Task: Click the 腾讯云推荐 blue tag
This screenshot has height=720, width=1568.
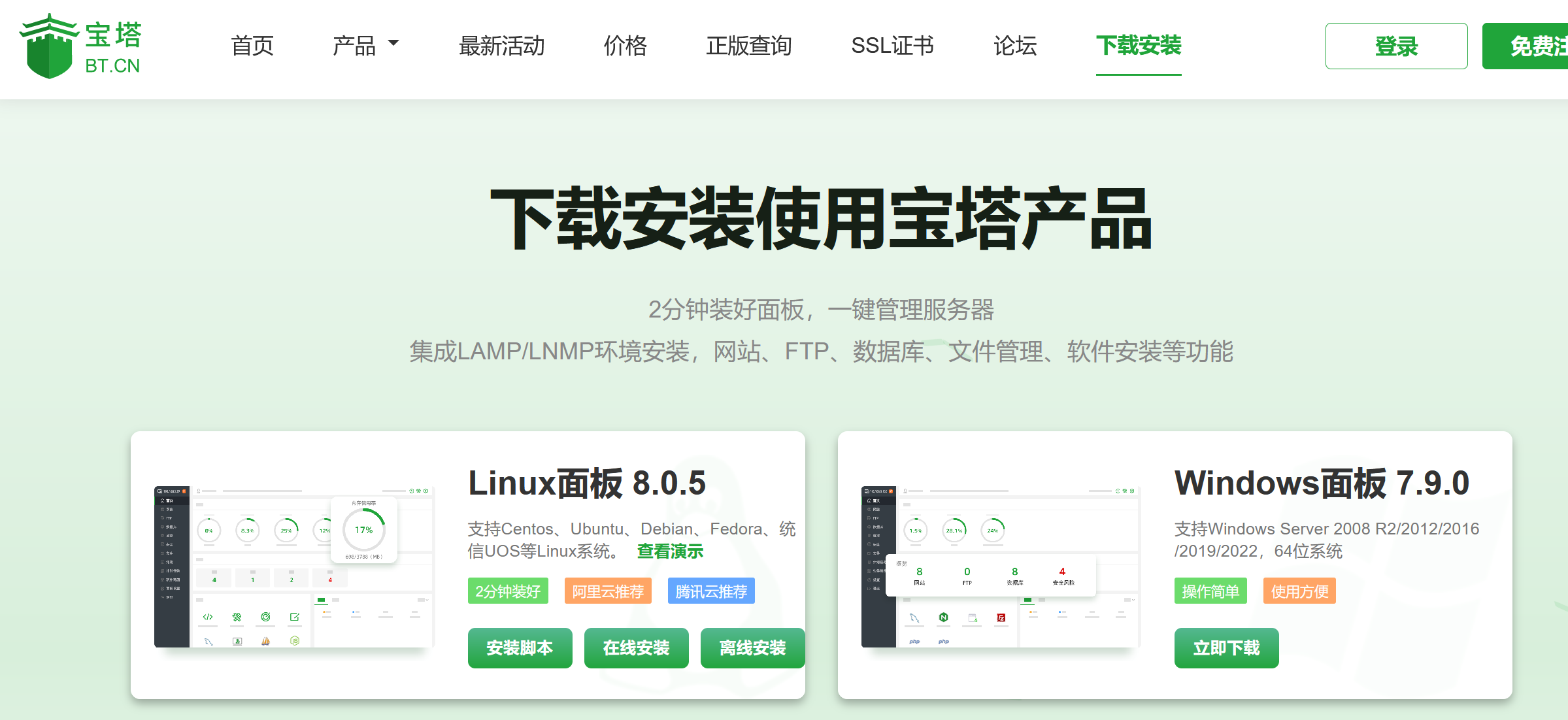Action: click(x=711, y=591)
